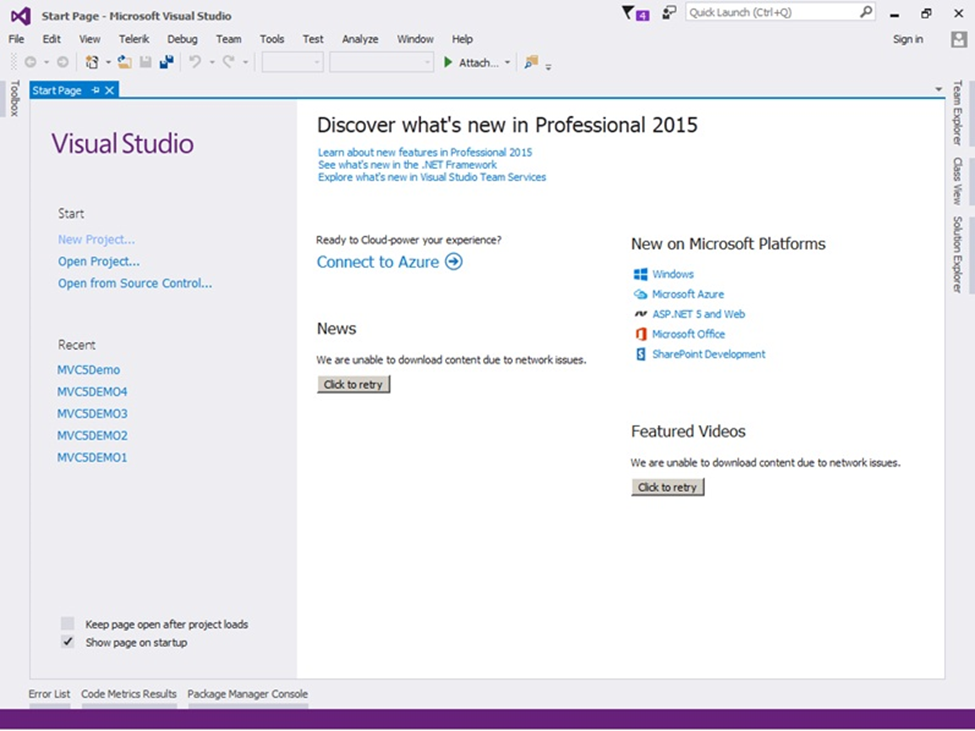Open the solution configurations combo box

tap(293, 62)
